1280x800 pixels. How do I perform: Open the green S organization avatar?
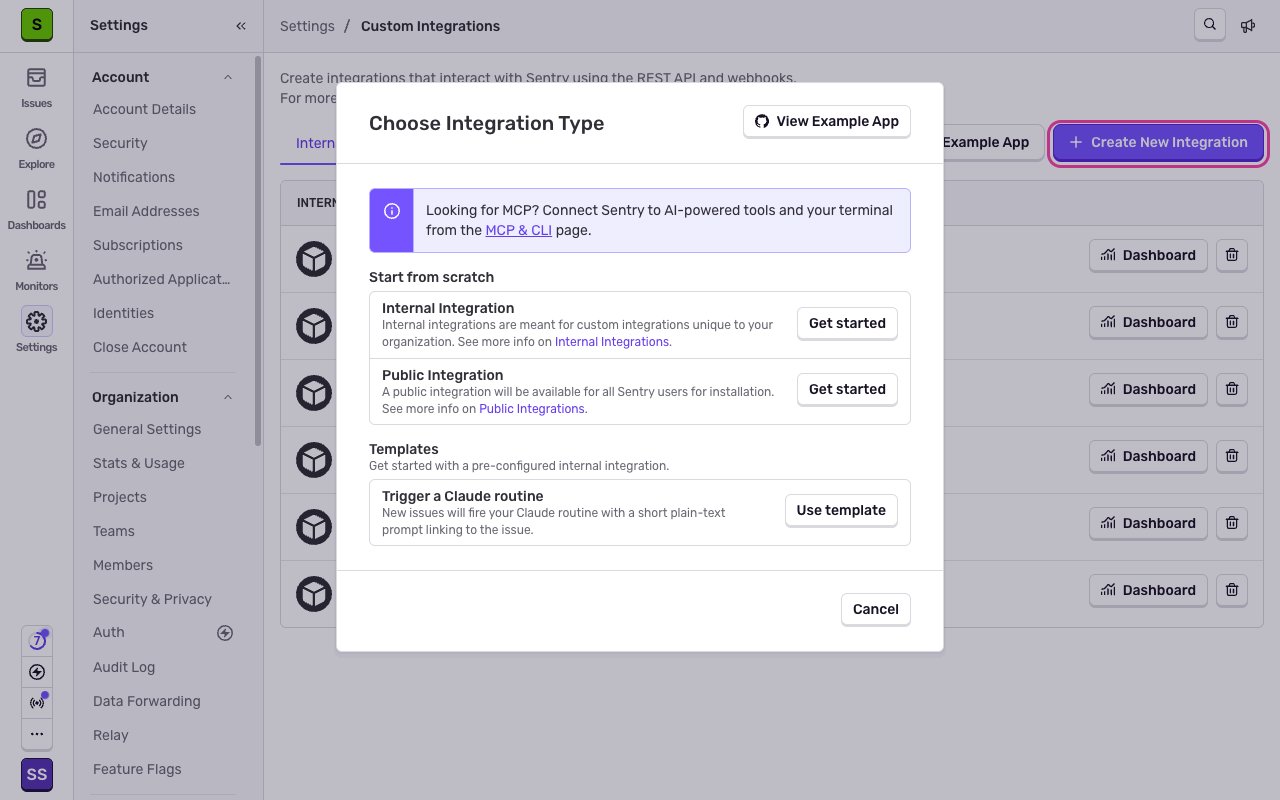[37, 25]
